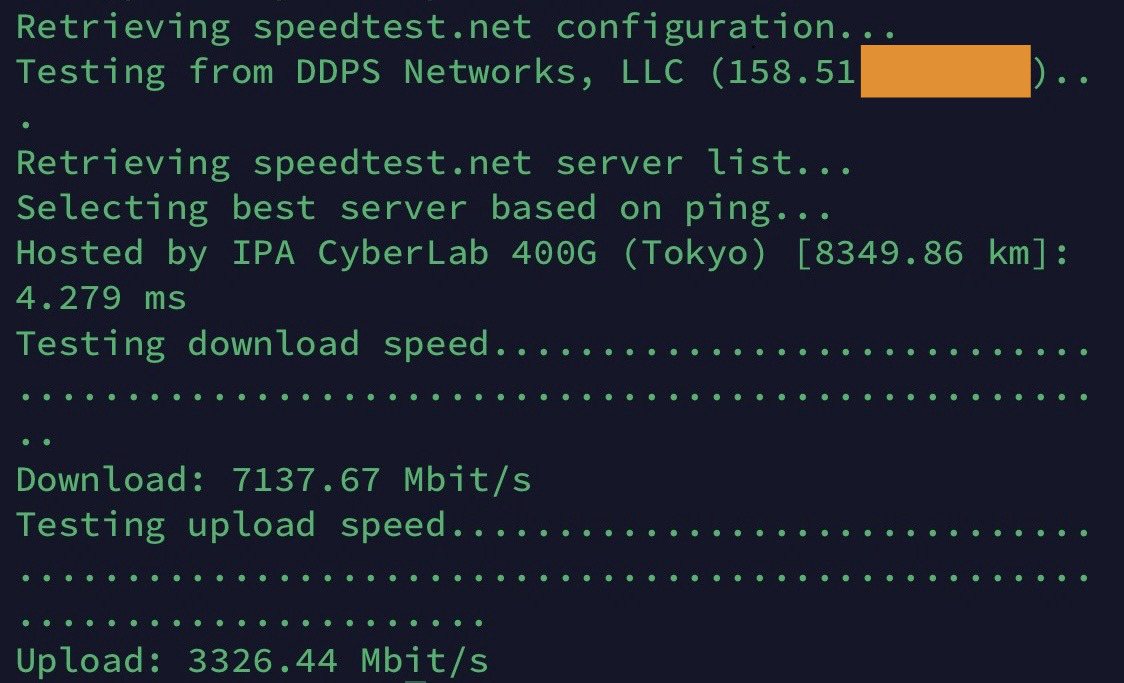
Task: Click "Mbit/s" unit on the Upload line
Action: pyautogui.click(x=424, y=661)
